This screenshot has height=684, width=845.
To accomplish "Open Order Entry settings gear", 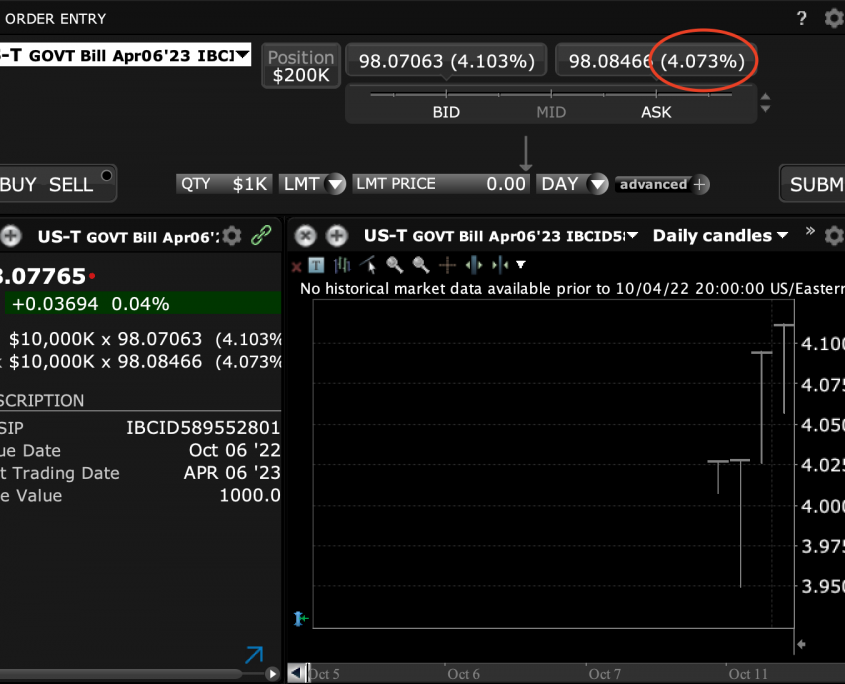I will click(834, 18).
